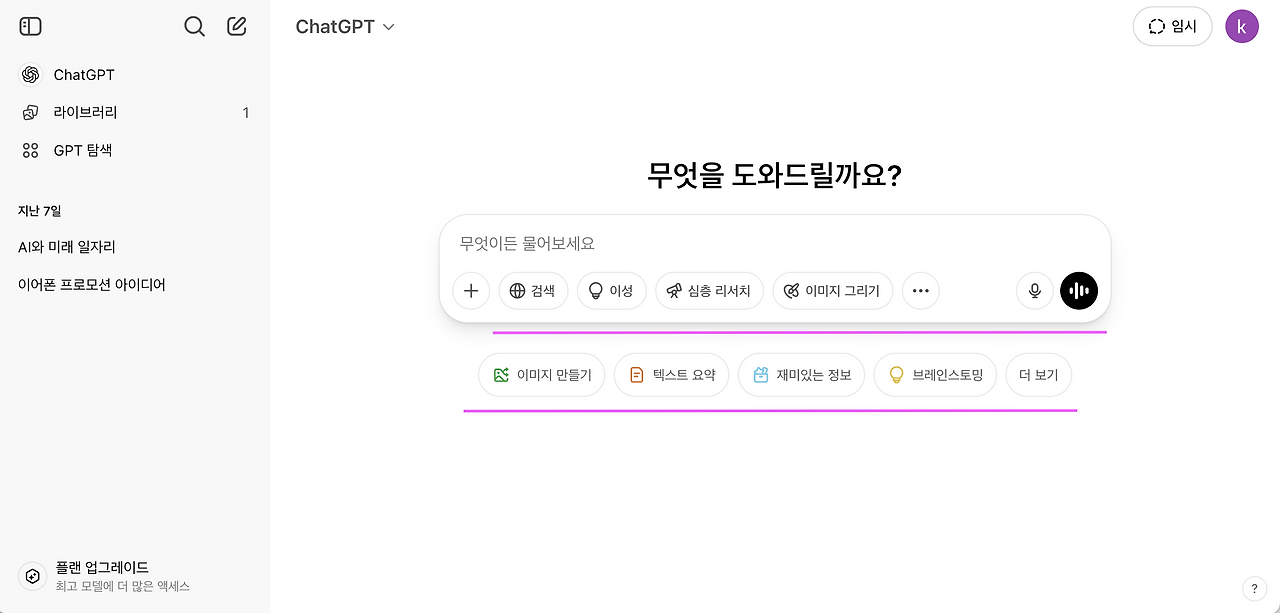
Task: Enable the 이성 reasoning tool
Action: (611, 290)
